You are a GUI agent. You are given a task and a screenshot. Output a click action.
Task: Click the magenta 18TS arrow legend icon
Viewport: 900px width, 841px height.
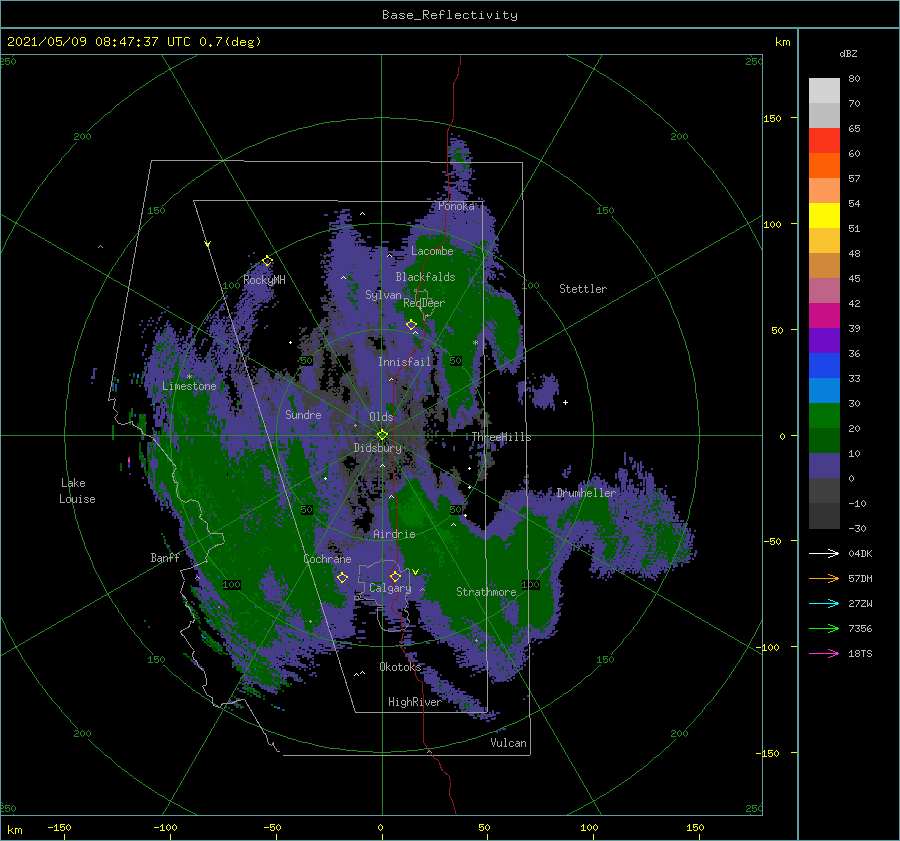[824, 653]
